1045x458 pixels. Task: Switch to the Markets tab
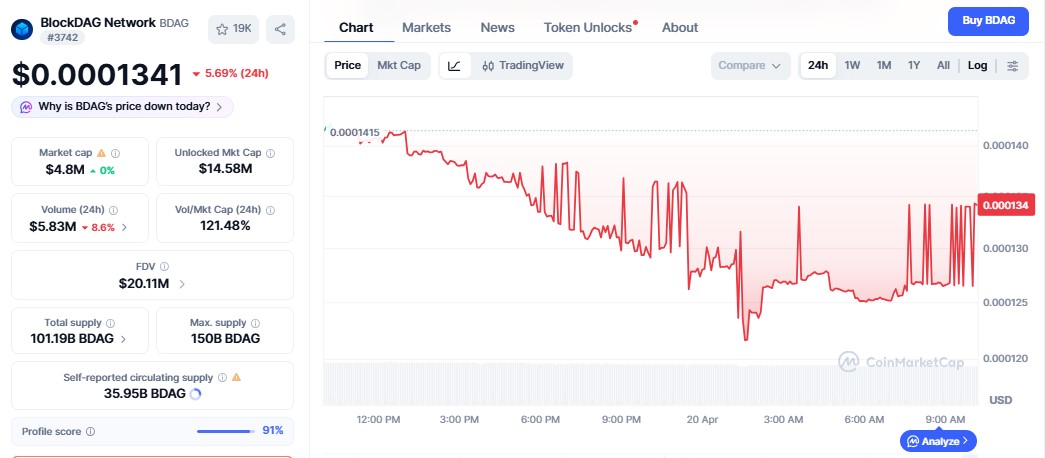click(426, 28)
